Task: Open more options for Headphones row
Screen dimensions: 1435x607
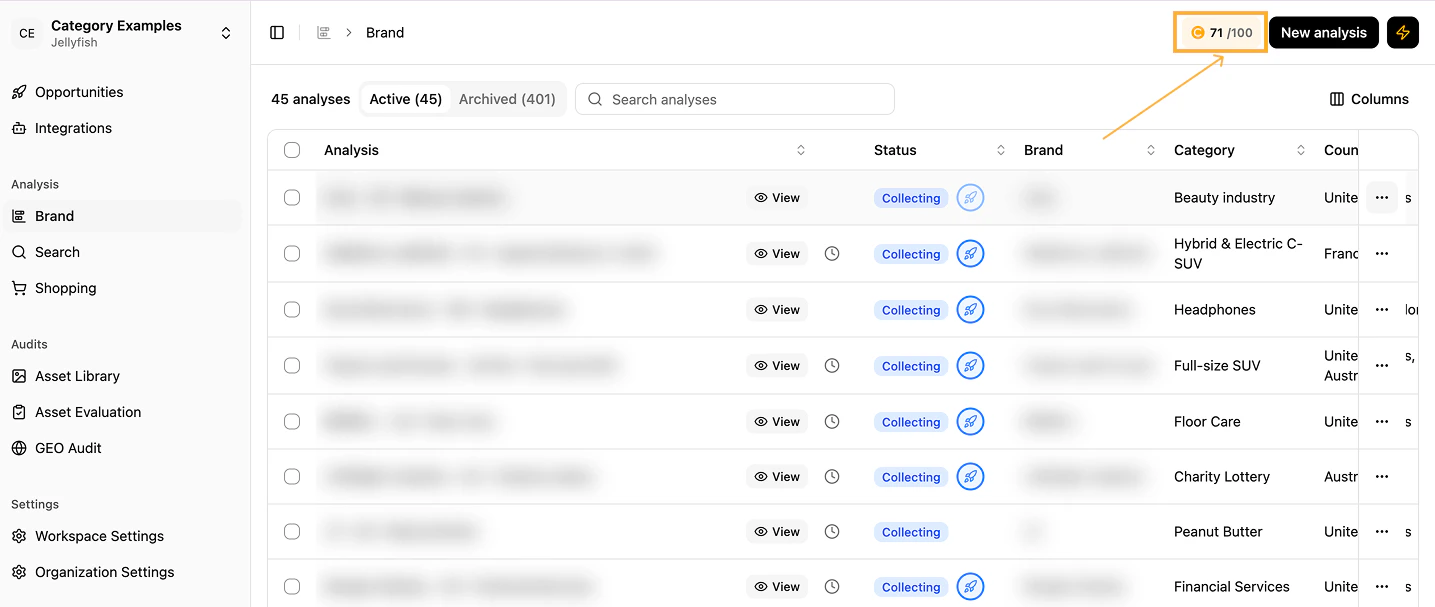Action: 1382,310
